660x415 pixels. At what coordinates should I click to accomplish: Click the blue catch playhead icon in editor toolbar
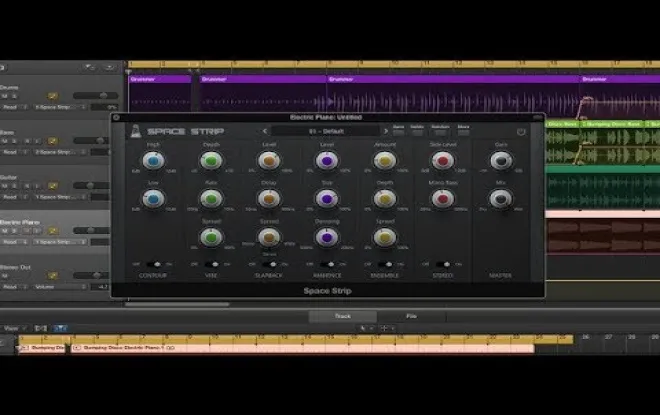(60, 328)
